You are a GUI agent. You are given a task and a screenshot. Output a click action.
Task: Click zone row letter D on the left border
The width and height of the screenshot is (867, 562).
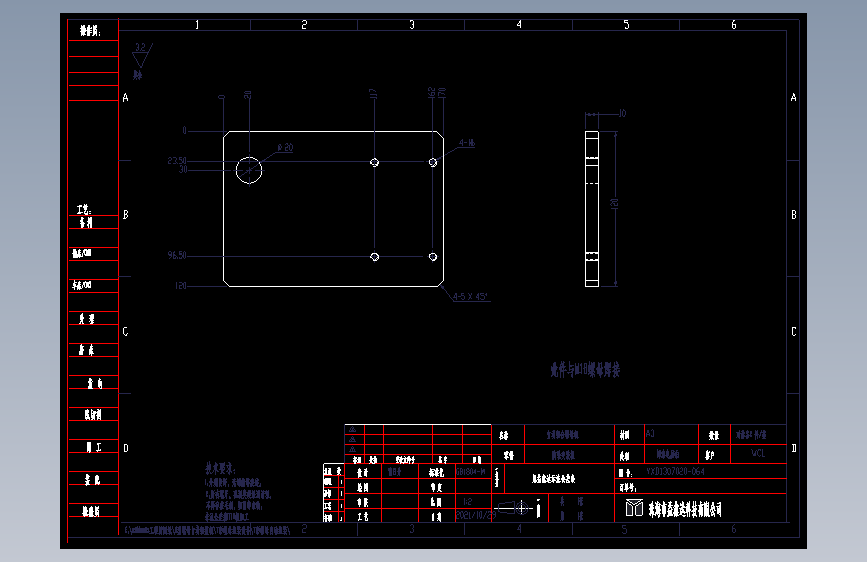(x=126, y=449)
